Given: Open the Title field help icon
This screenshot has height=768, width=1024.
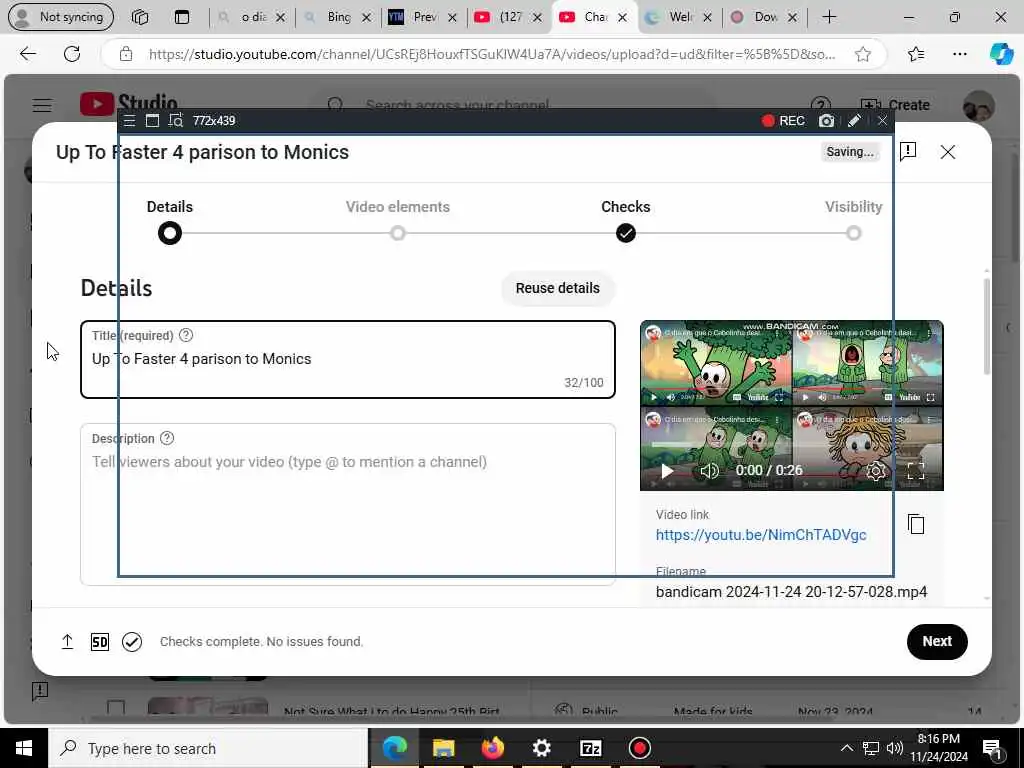Looking at the screenshot, I should (186, 336).
